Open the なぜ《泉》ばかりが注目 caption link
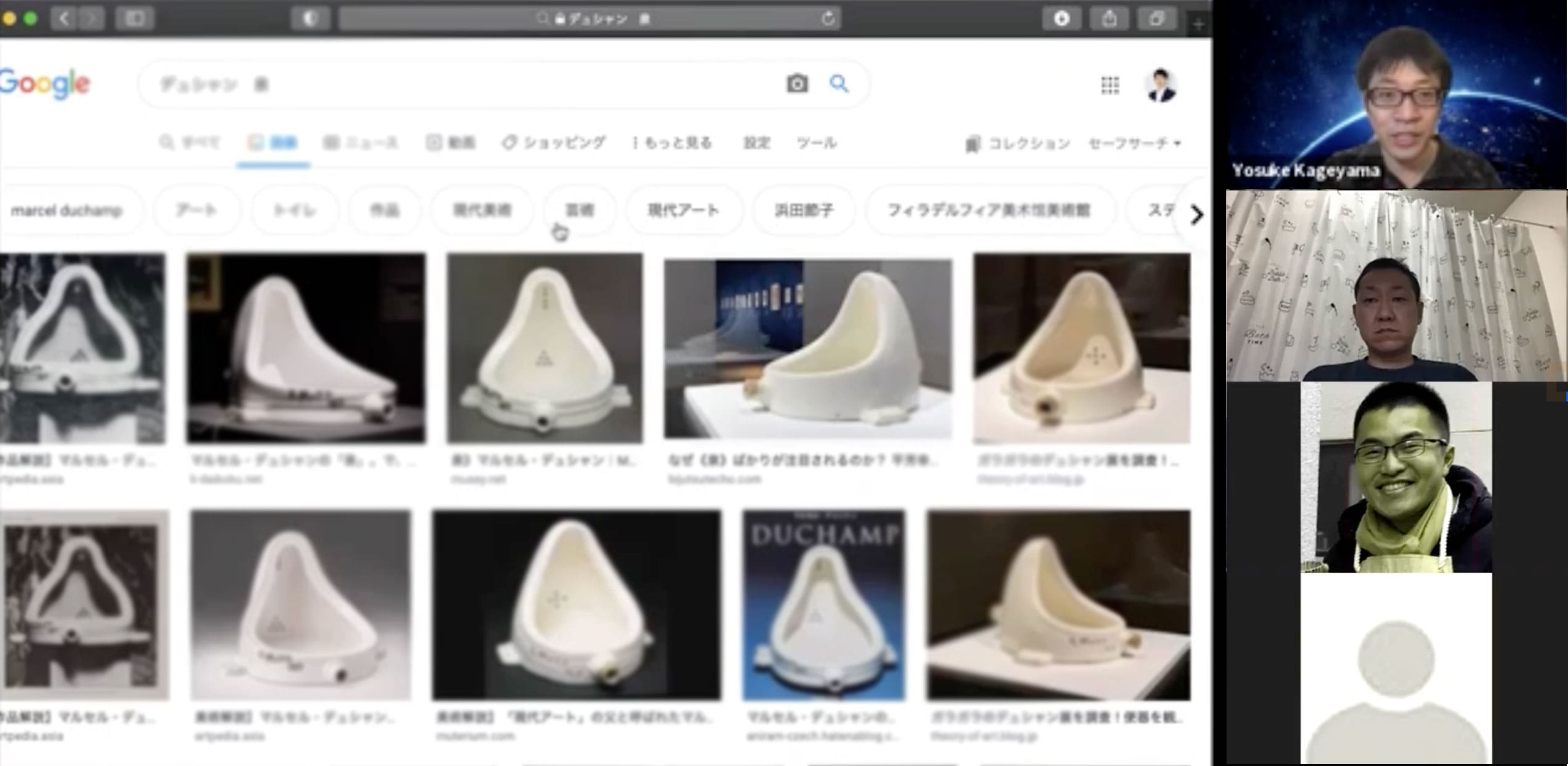 click(802, 461)
